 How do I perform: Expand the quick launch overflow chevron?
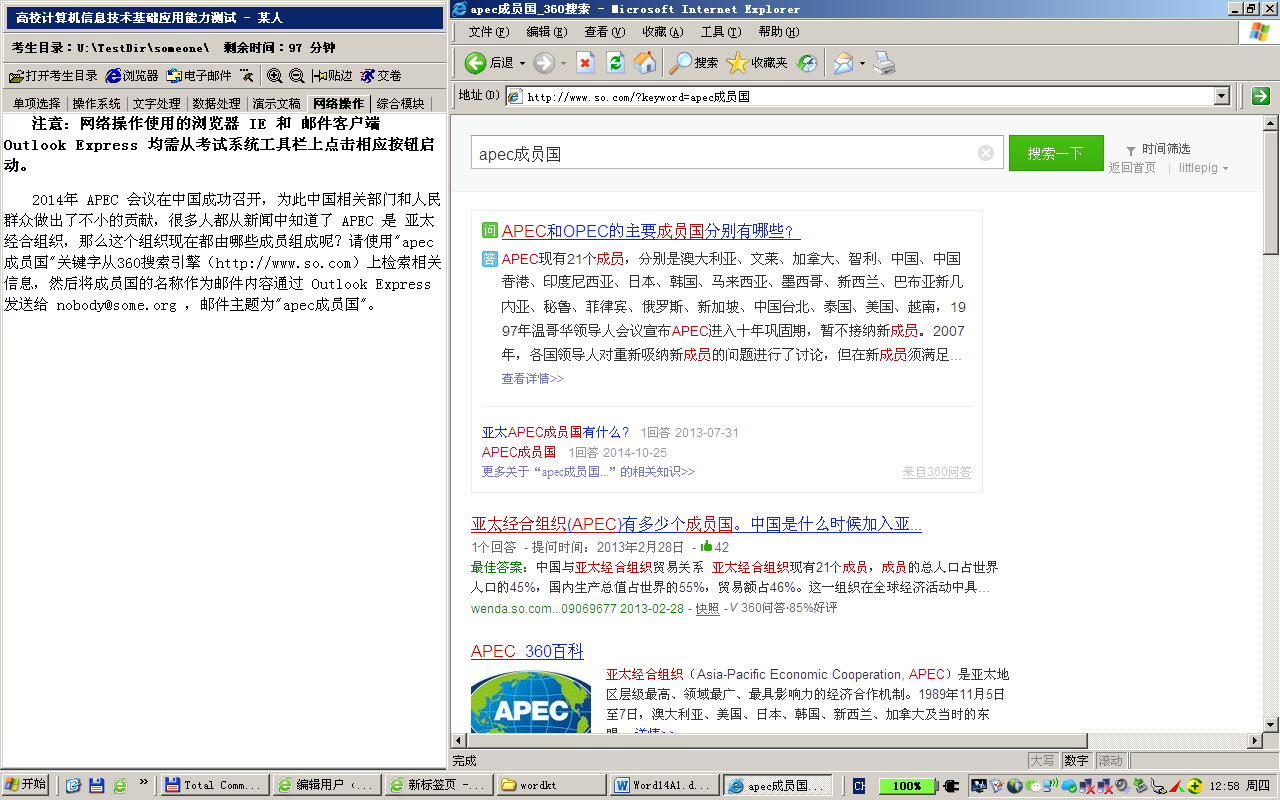coord(144,784)
